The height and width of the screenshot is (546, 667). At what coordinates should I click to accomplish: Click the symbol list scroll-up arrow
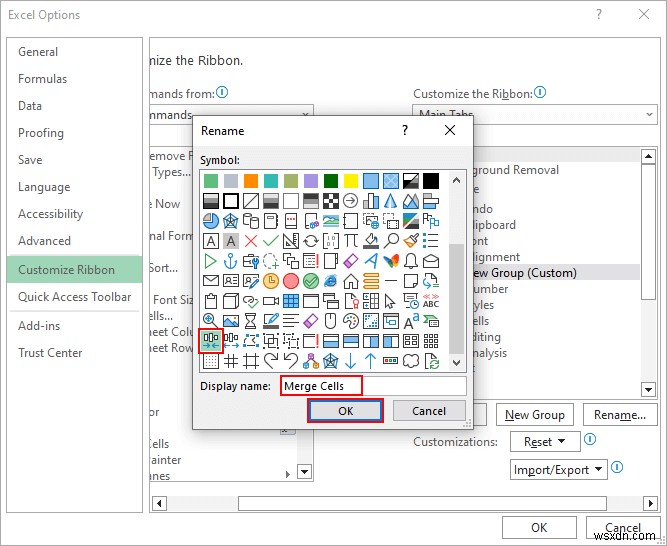pyautogui.click(x=456, y=180)
